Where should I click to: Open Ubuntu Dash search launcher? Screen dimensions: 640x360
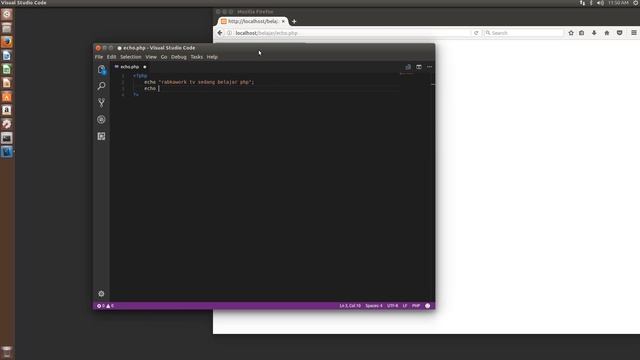pos(7,14)
